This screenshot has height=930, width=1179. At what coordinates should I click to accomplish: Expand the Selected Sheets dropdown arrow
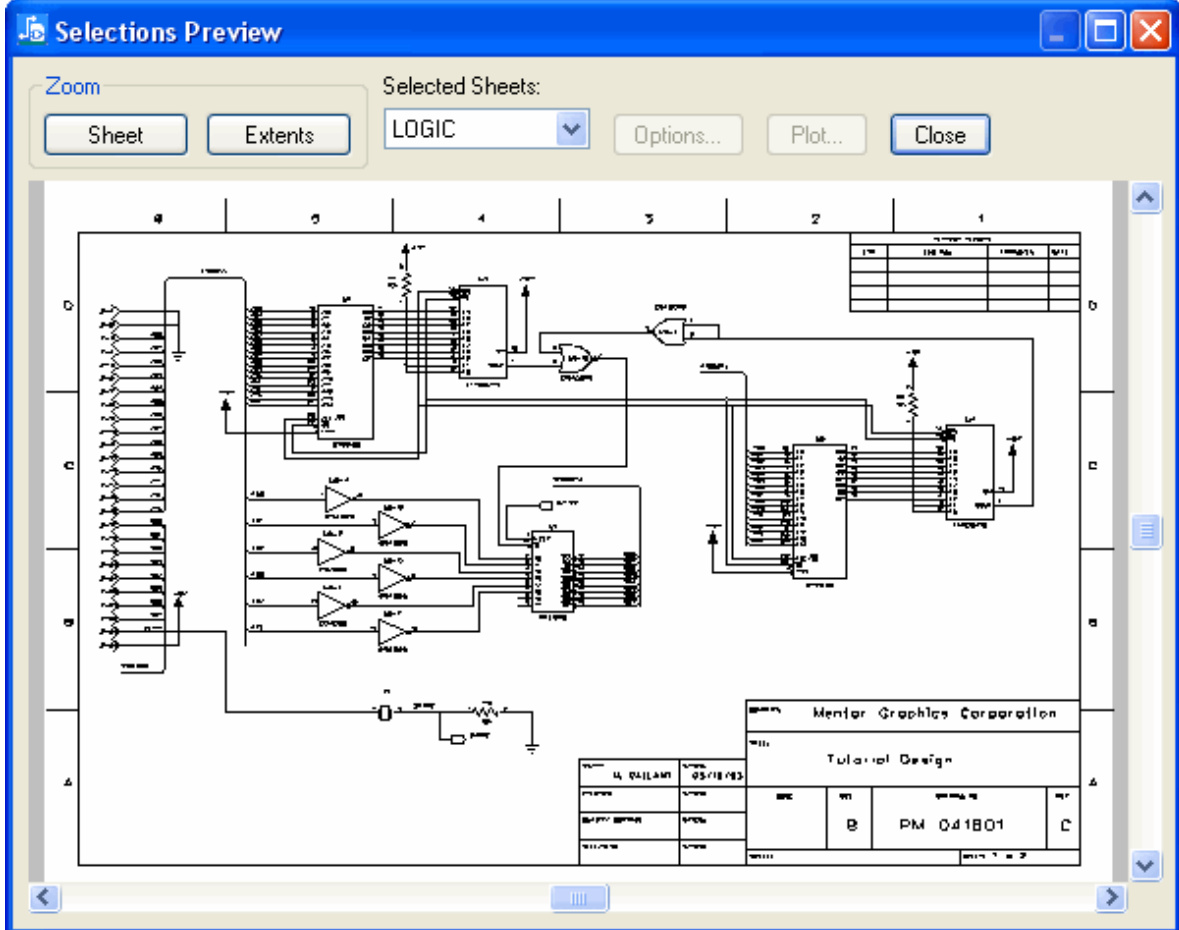pos(572,130)
